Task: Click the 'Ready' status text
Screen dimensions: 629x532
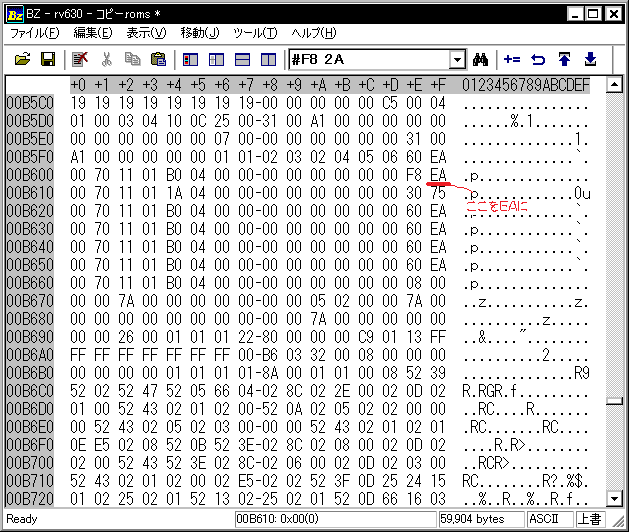Action: tap(22, 519)
